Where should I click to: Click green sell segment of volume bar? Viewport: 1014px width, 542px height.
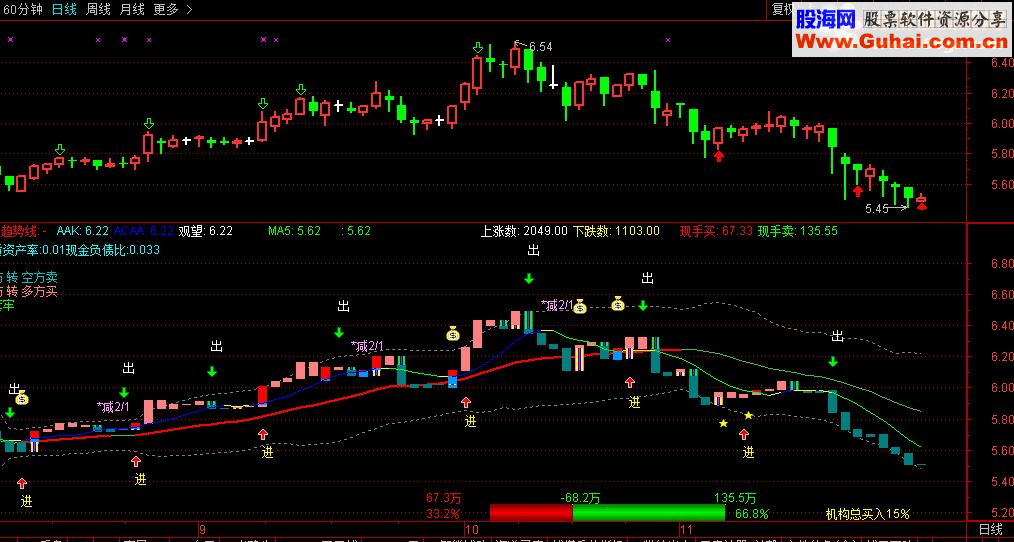point(649,514)
